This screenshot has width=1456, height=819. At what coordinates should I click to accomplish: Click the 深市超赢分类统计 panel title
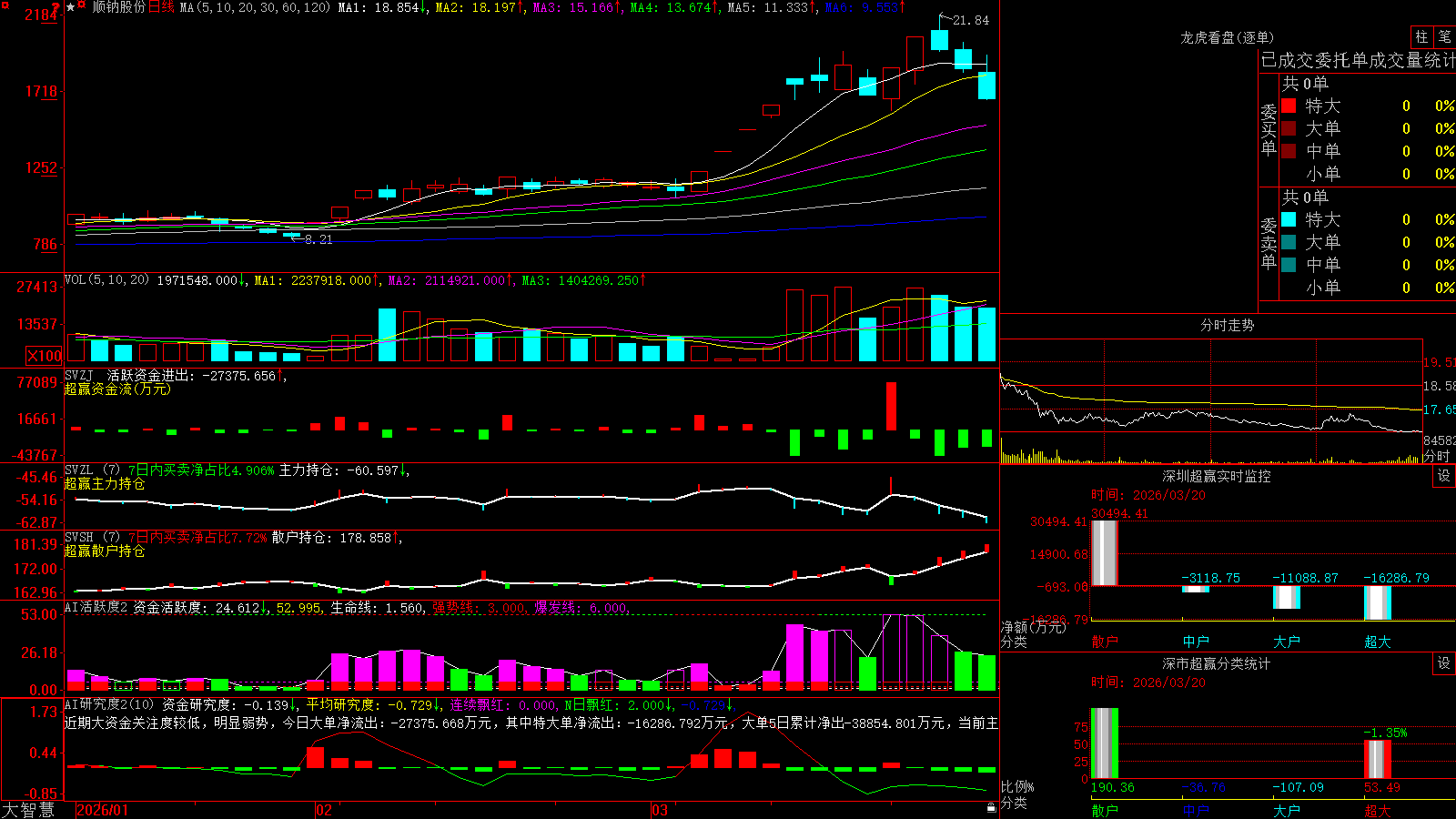[x=1216, y=663]
